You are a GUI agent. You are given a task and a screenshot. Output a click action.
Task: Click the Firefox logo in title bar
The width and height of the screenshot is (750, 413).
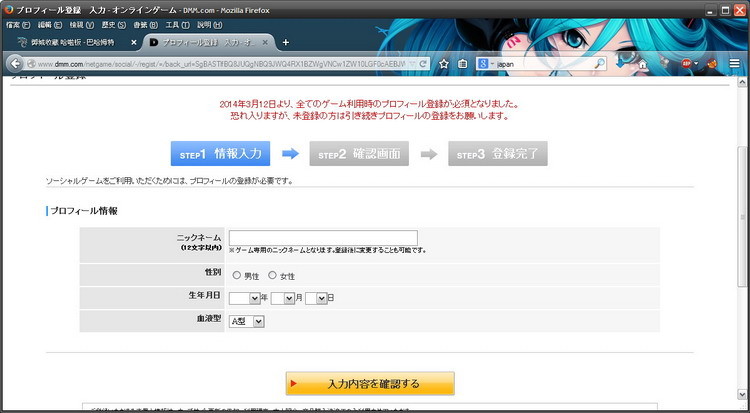(9, 10)
